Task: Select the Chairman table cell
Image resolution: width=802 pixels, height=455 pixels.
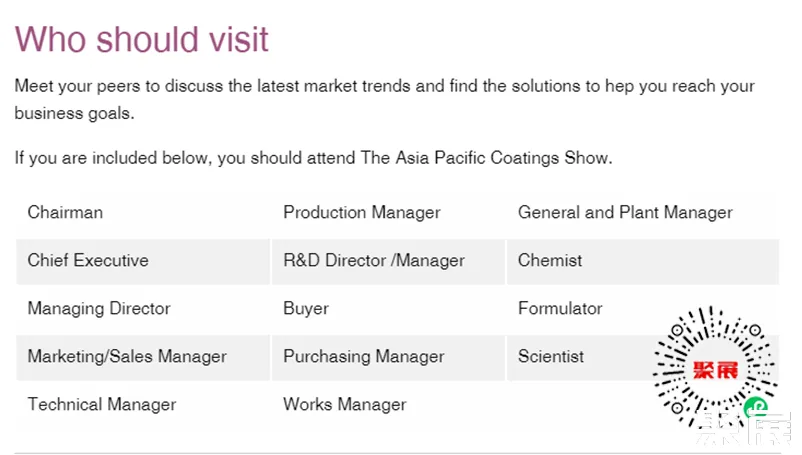Action: pyautogui.click(x=65, y=212)
